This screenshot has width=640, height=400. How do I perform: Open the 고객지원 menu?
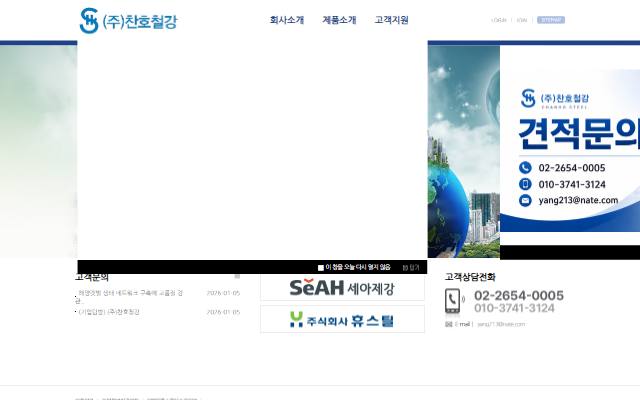click(x=391, y=20)
